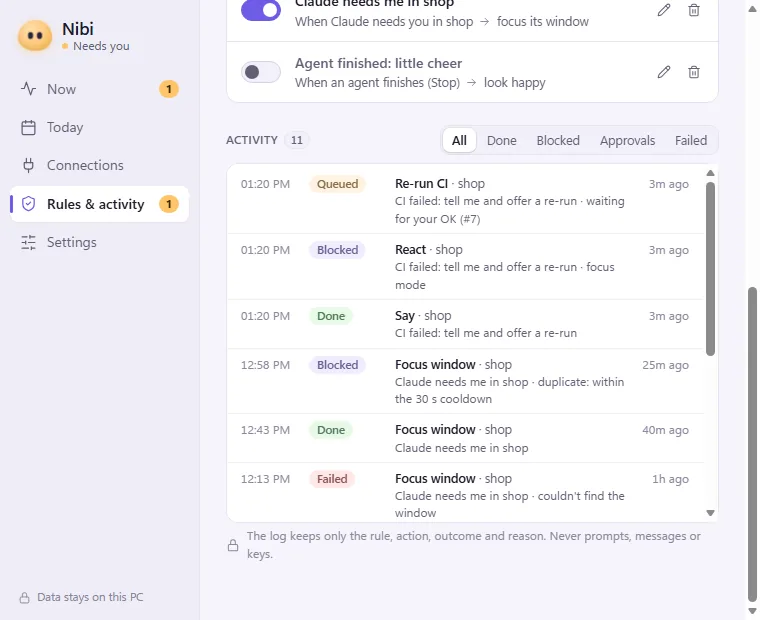Viewport: 760px width, 620px height.
Task: Click the Failed status on 12:13 PM entry
Action: (332, 479)
